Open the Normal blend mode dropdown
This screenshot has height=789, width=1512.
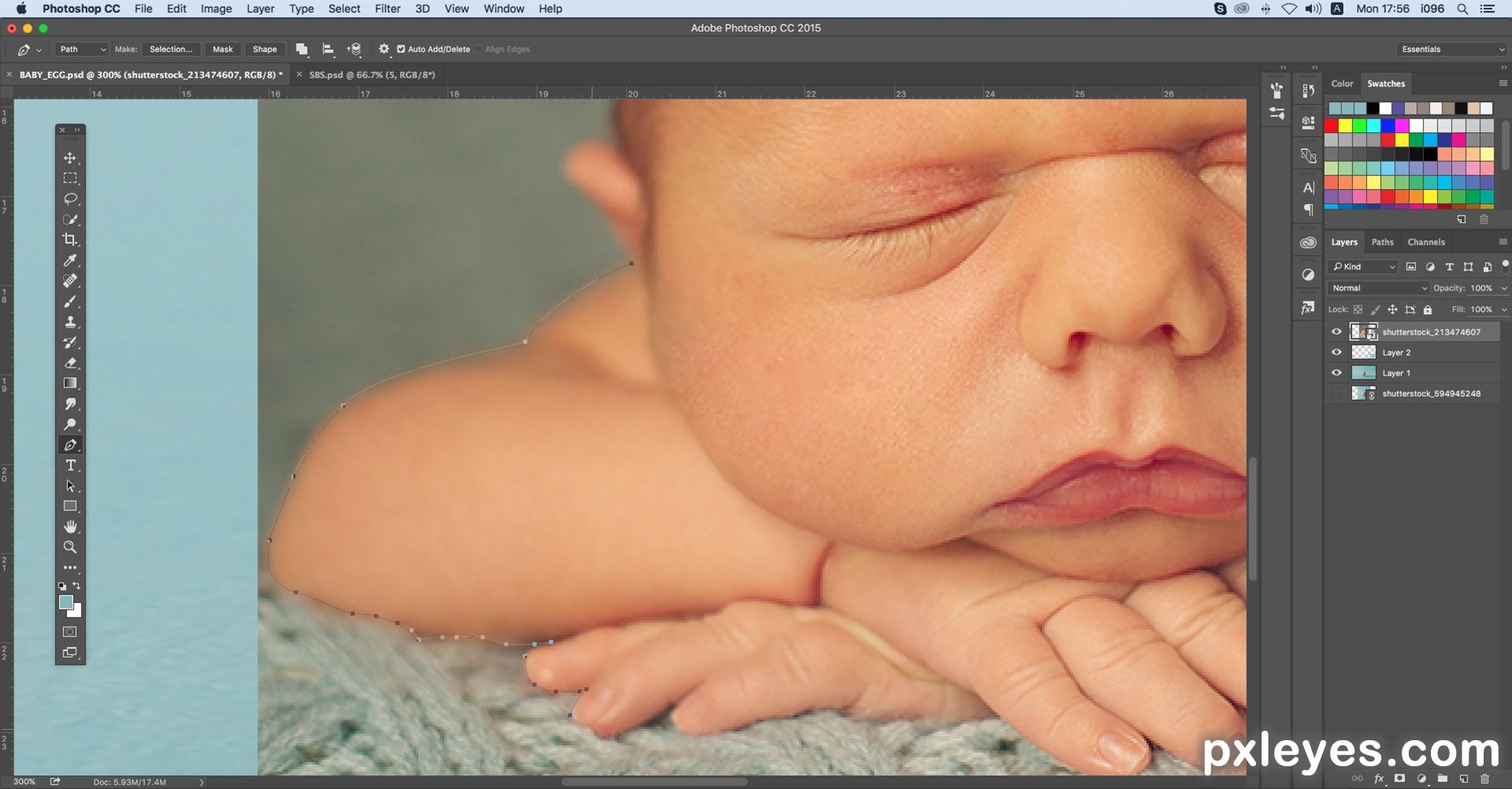1378,288
